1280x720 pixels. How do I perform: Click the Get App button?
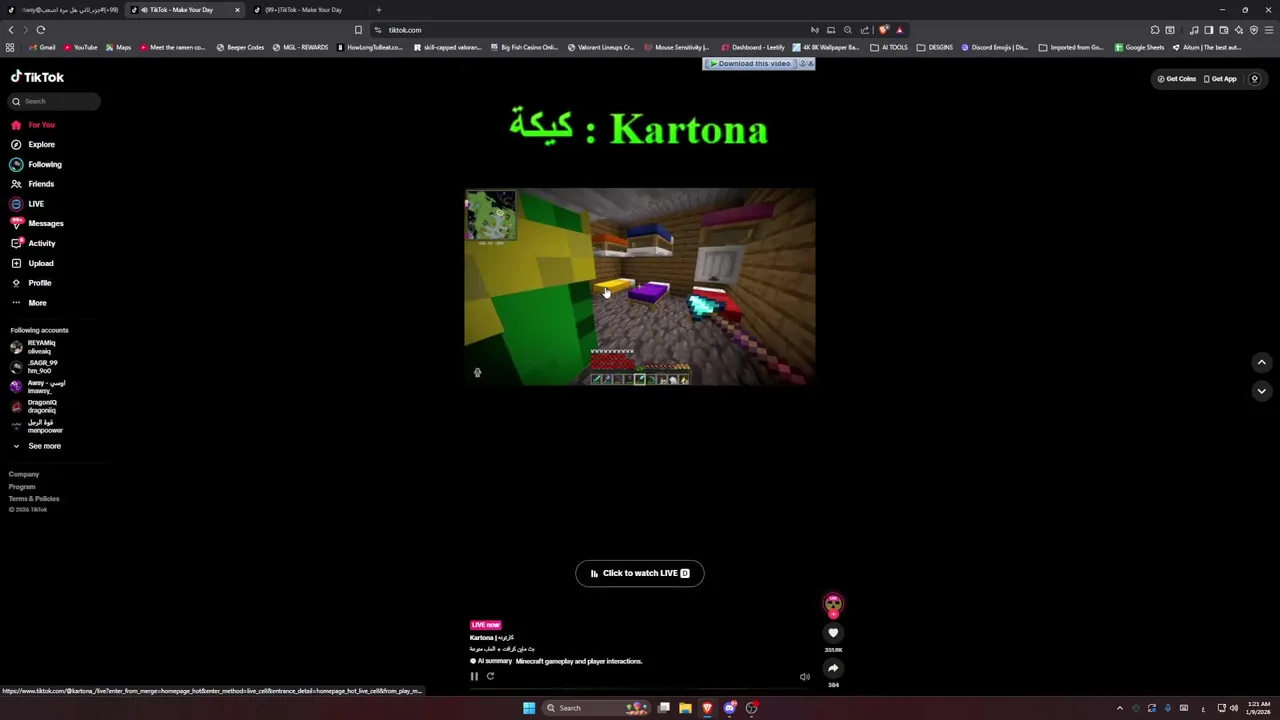coord(1220,79)
